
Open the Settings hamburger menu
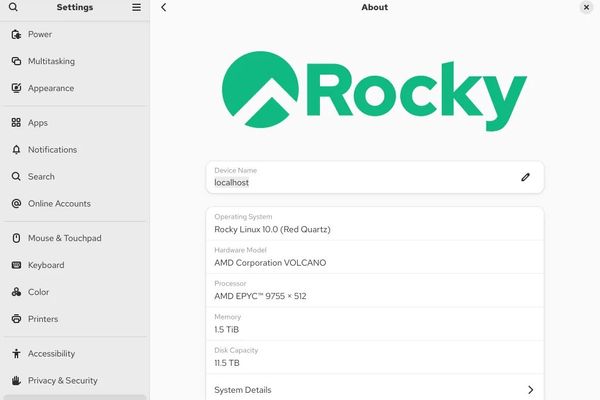136,7
